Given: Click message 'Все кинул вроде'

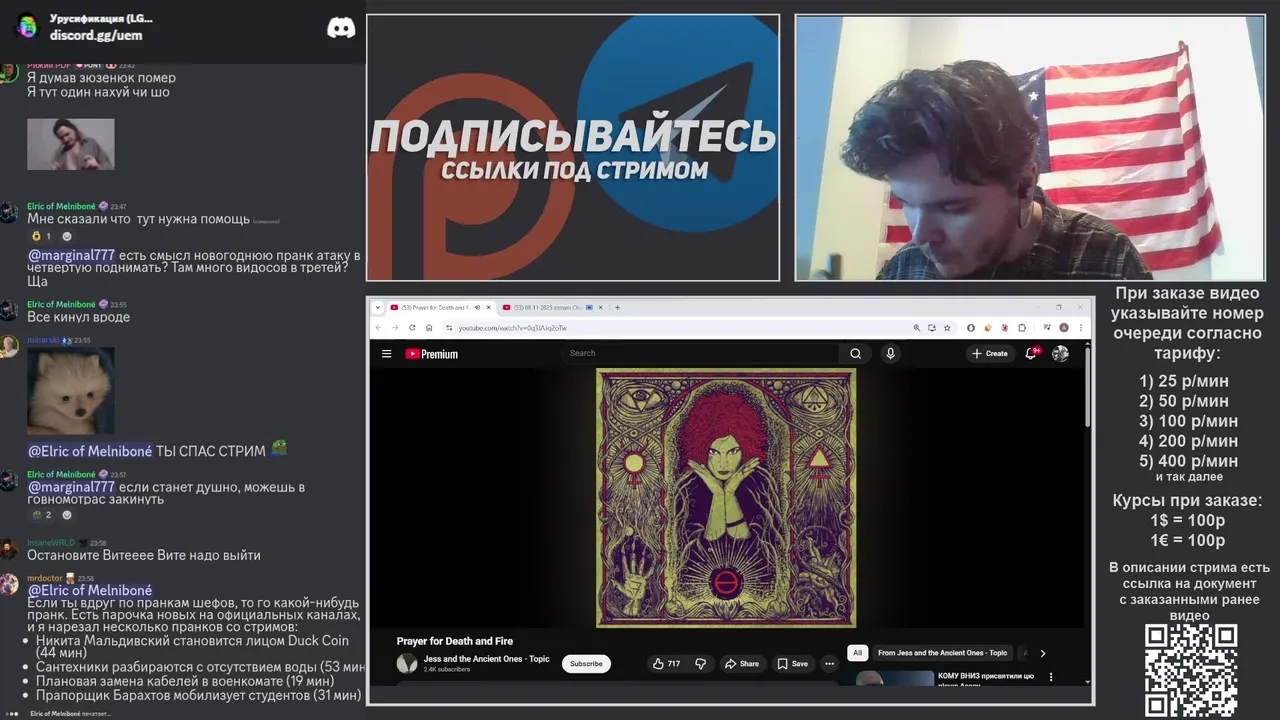Looking at the screenshot, I should 78,317.
